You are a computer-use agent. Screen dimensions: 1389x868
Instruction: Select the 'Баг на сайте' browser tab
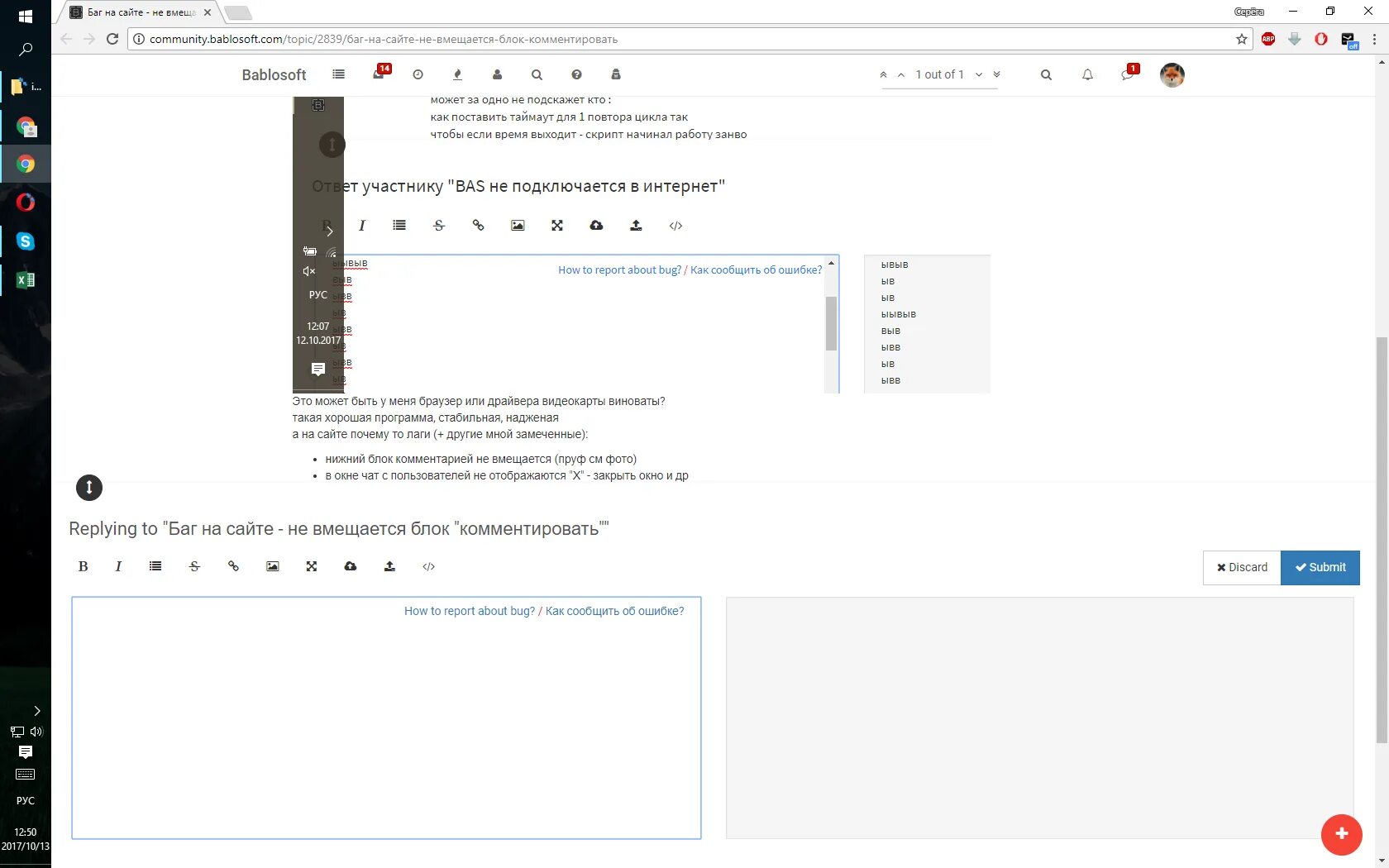click(141, 12)
